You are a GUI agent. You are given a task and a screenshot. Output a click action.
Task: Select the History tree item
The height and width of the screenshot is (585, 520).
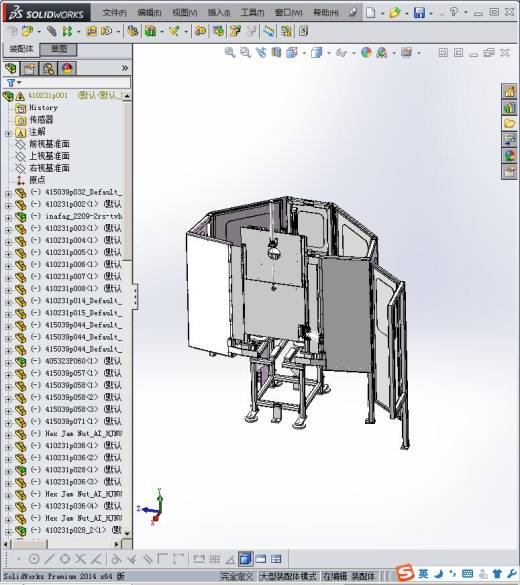(x=43, y=108)
